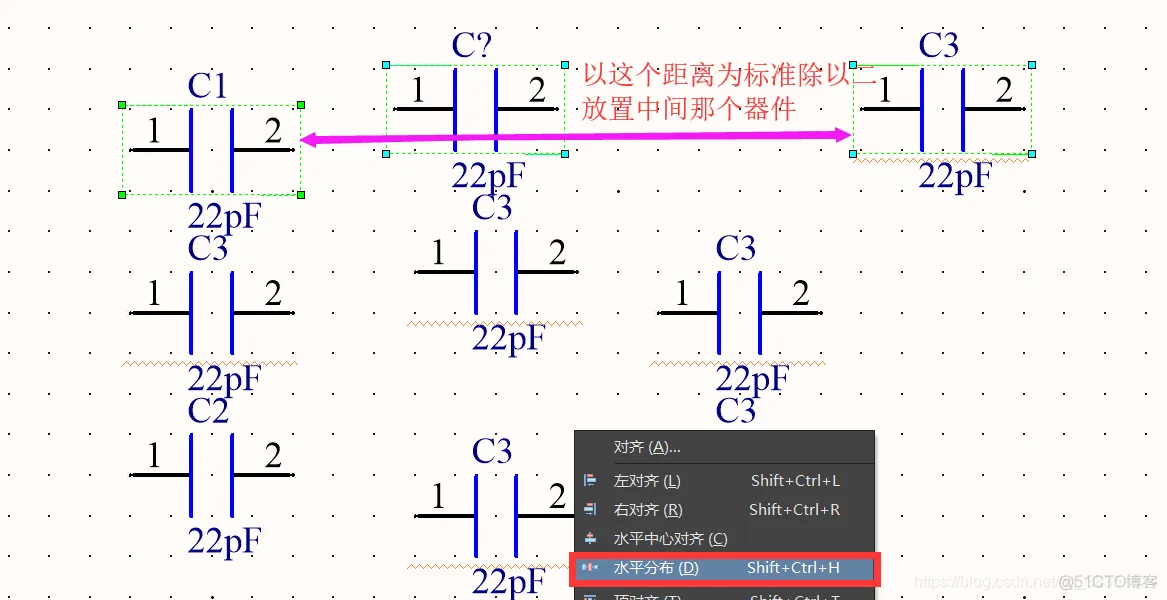Choose 水平分布 (D) from context menu
The image size is (1167, 600).
724,568
